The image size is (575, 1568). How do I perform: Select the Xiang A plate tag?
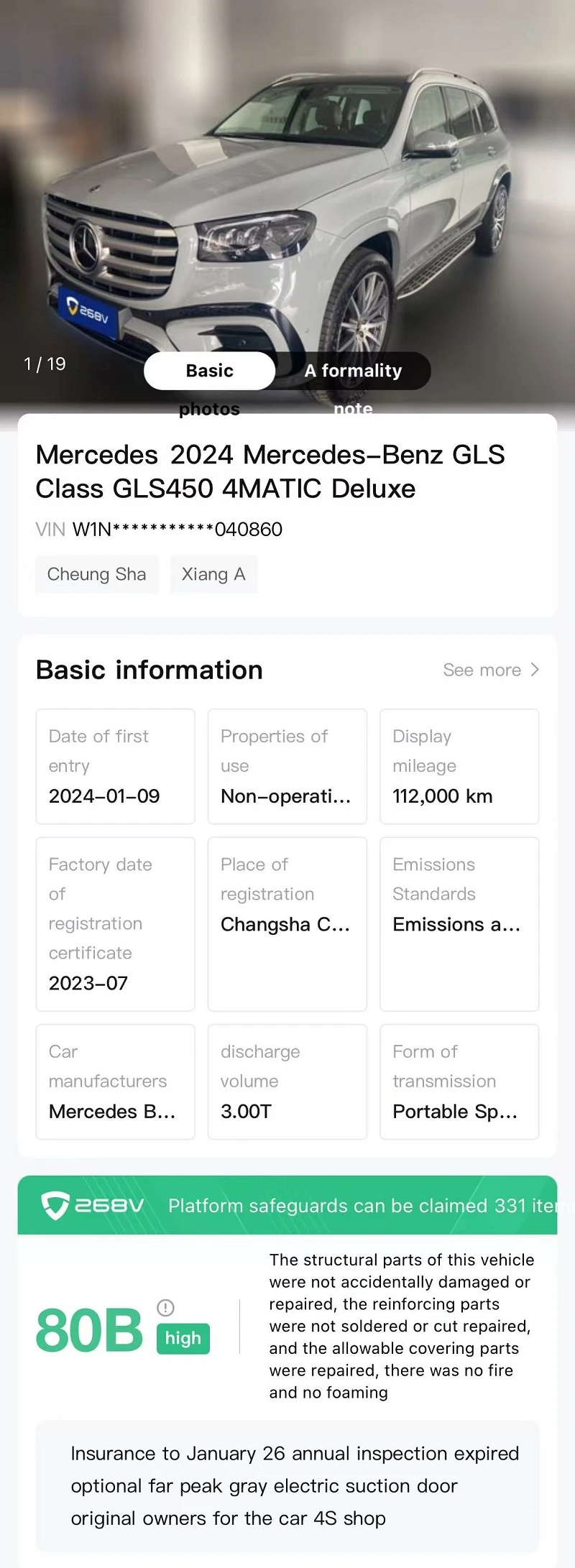coord(213,574)
